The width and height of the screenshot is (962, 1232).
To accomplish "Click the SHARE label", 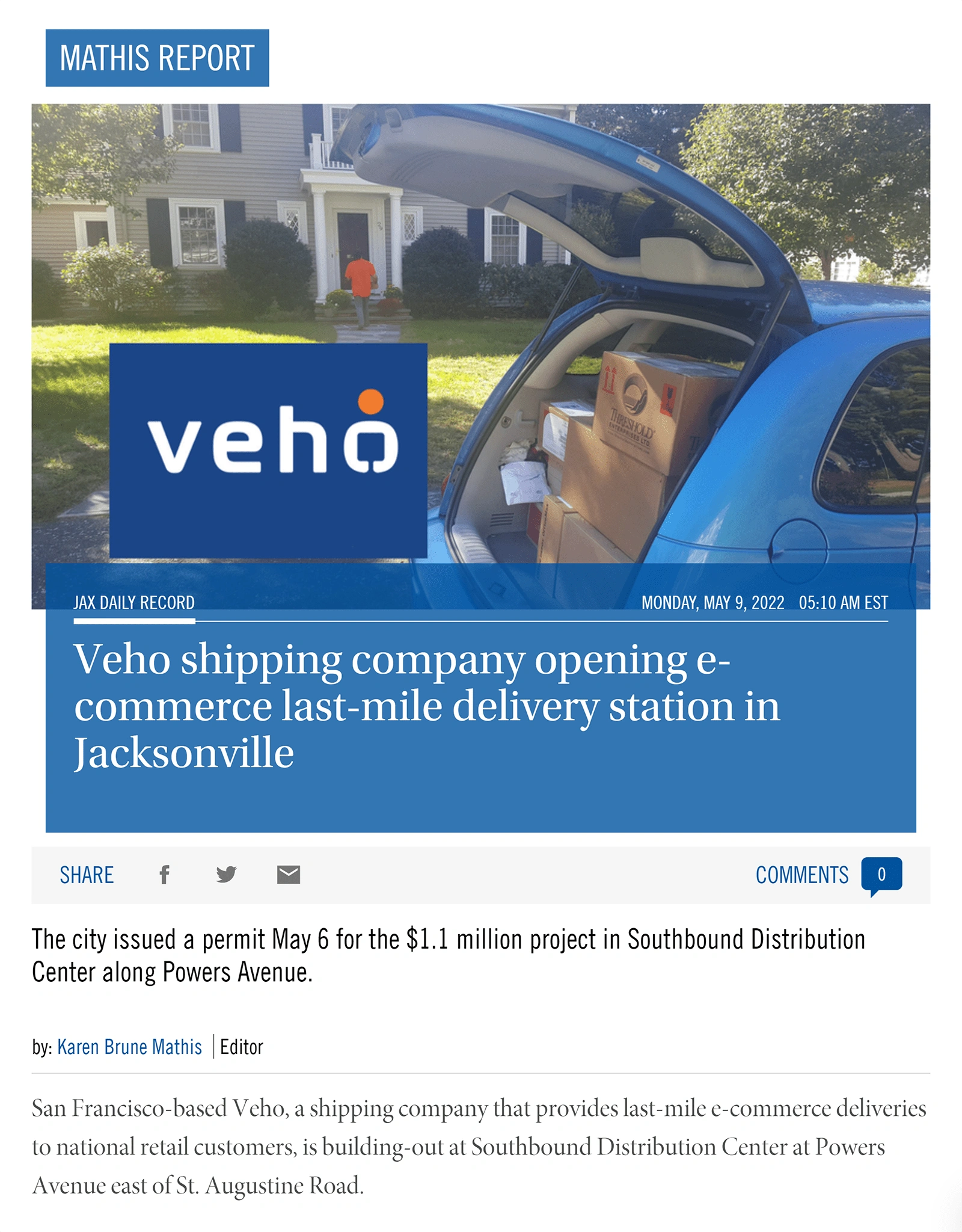I will [88, 875].
